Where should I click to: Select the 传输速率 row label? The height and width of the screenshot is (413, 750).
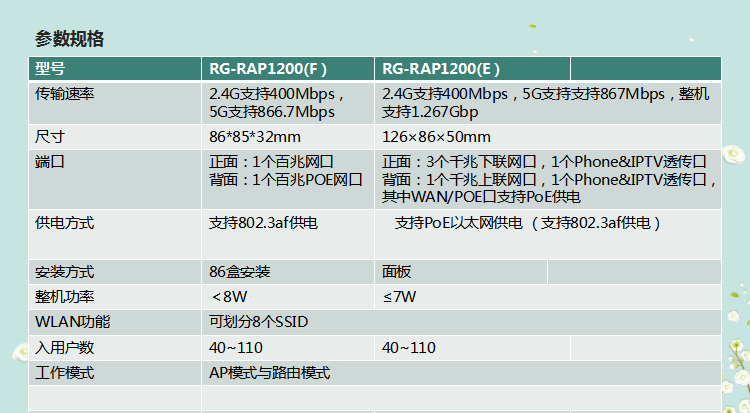tap(65, 94)
